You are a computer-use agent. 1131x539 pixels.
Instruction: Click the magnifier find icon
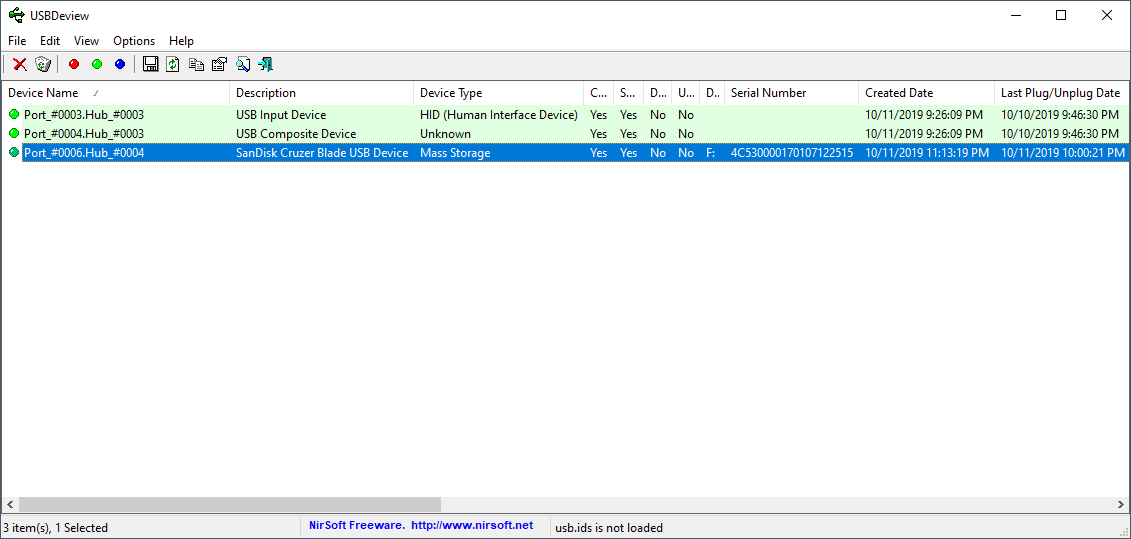click(243, 65)
